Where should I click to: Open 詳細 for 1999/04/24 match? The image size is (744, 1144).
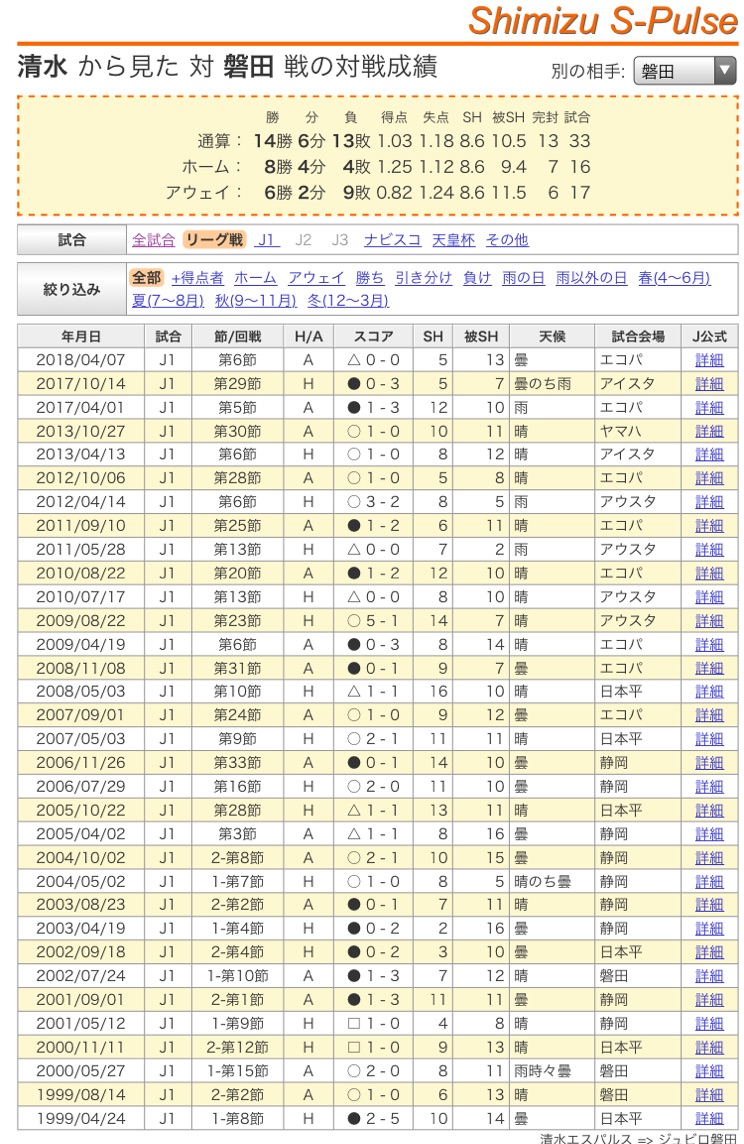(x=709, y=1118)
